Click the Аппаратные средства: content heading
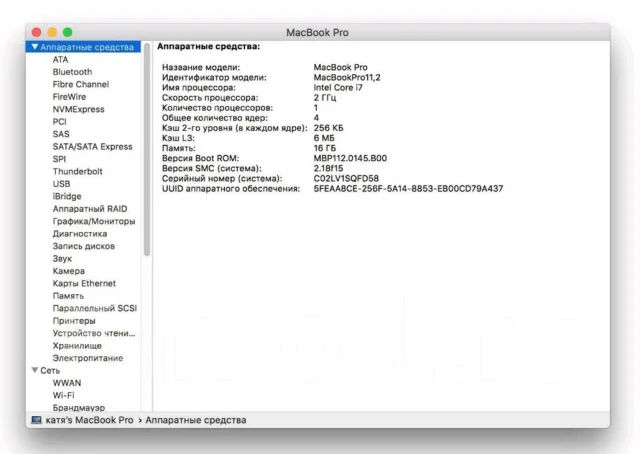The width and height of the screenshot is (640, 454). tap(209, 47)
